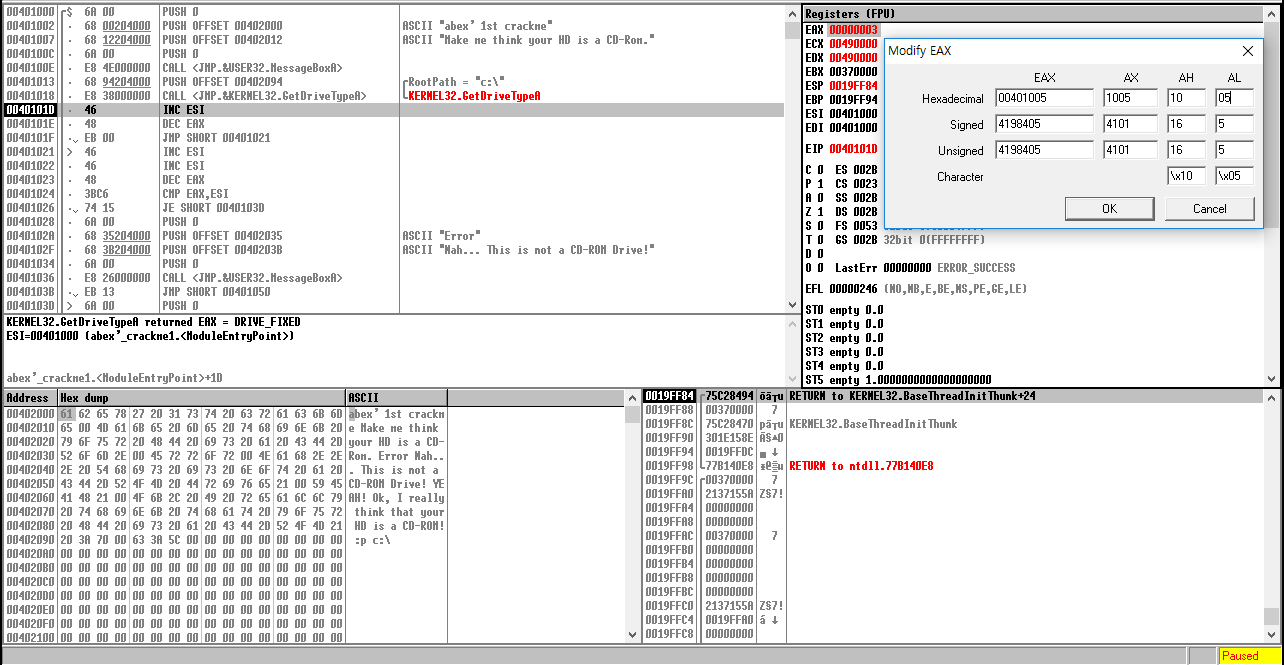This screenshot has width=1284, height=665.
Task: Click the Signed EAX field value 4198405
Action: [1044, 124]
